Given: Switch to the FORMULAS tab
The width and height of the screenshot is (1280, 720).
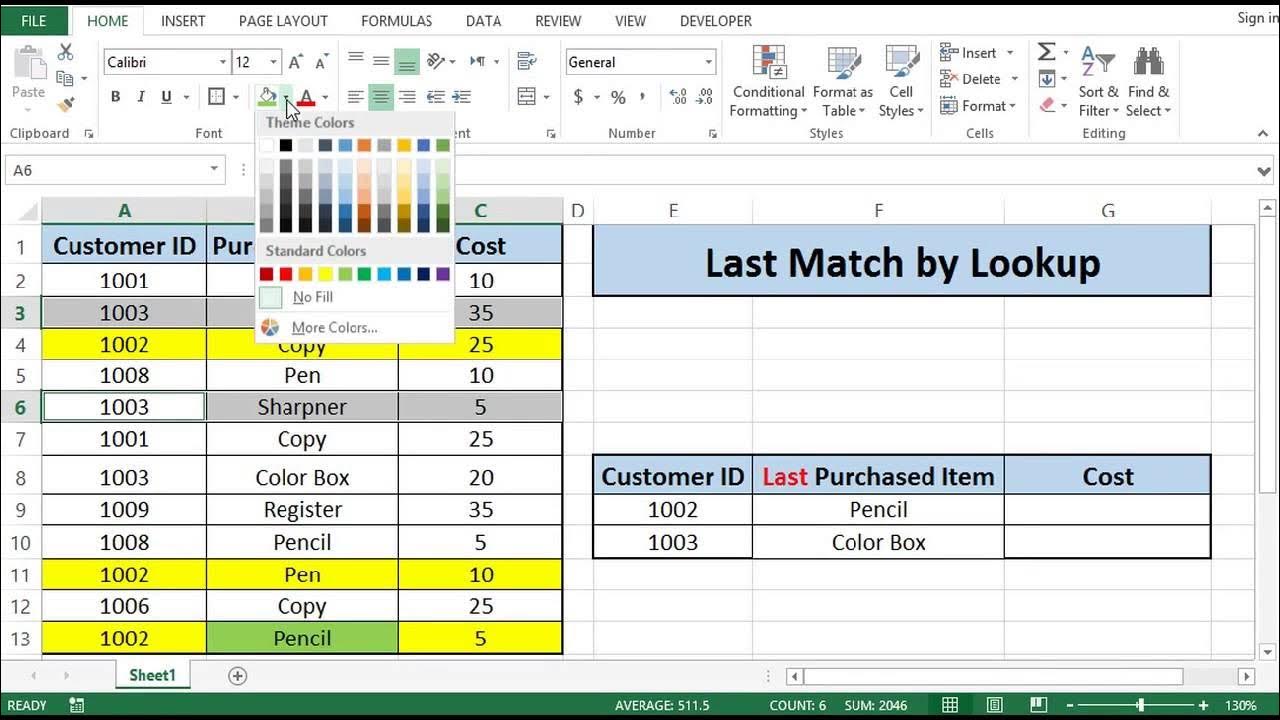Looking at the screenshot, I should [397, 20].
